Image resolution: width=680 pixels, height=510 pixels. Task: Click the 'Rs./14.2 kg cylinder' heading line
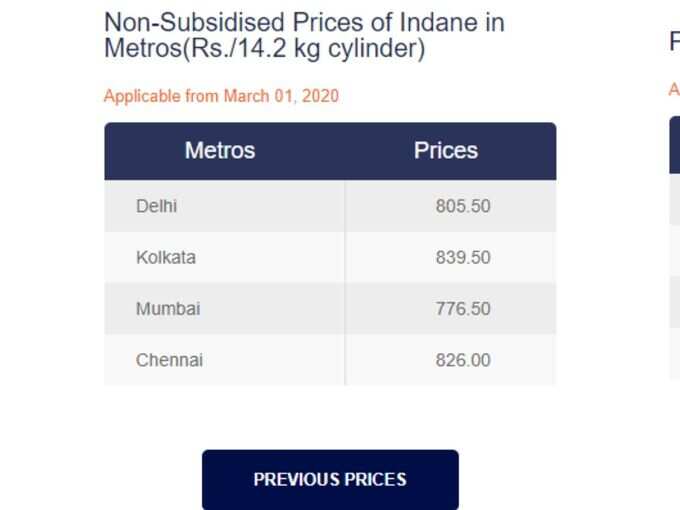[x=265, y=48]
